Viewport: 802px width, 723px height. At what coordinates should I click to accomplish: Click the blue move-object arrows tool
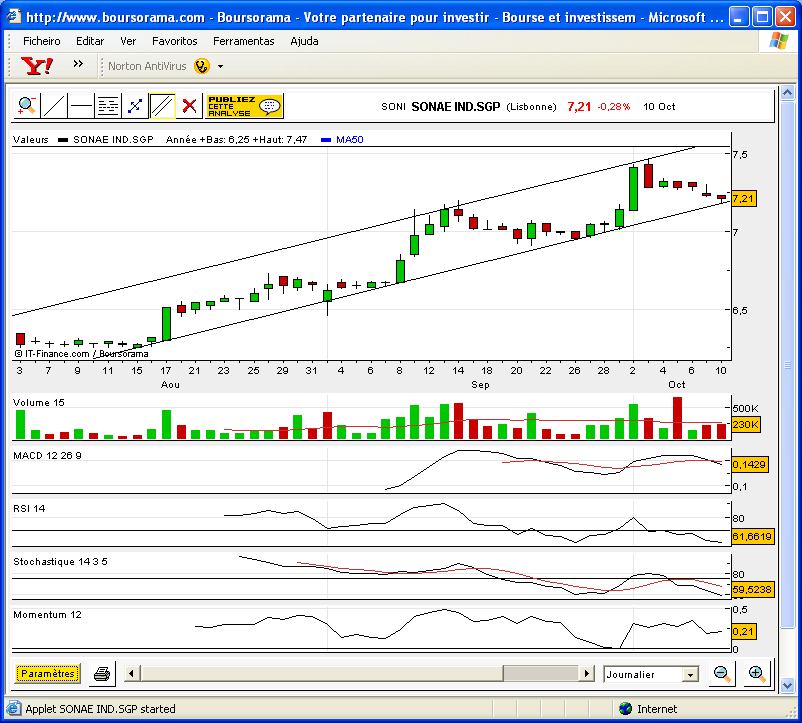pos(135,106)
